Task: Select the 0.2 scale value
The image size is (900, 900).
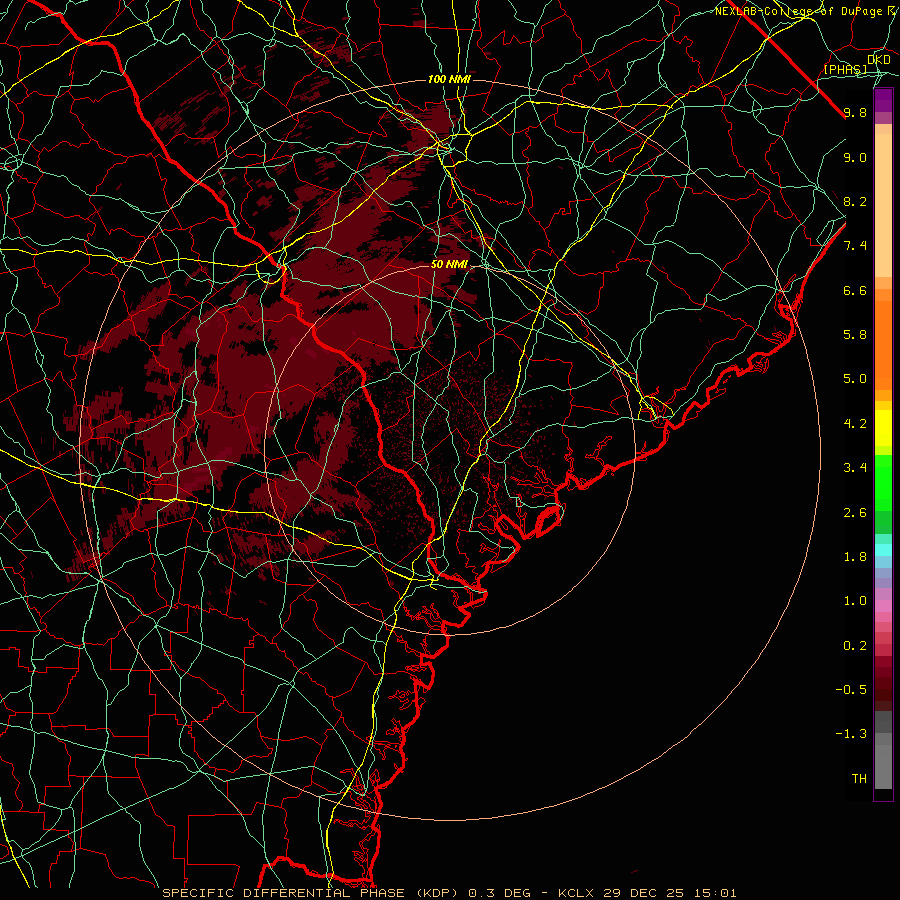Action: coord(855,646)
